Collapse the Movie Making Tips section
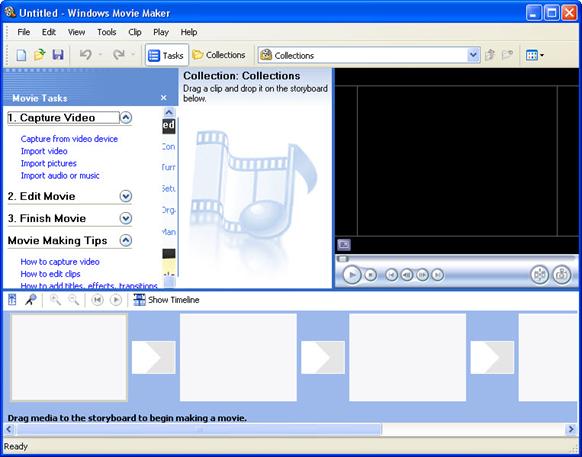This screenshot has width=582, height=457. (126, 241)
